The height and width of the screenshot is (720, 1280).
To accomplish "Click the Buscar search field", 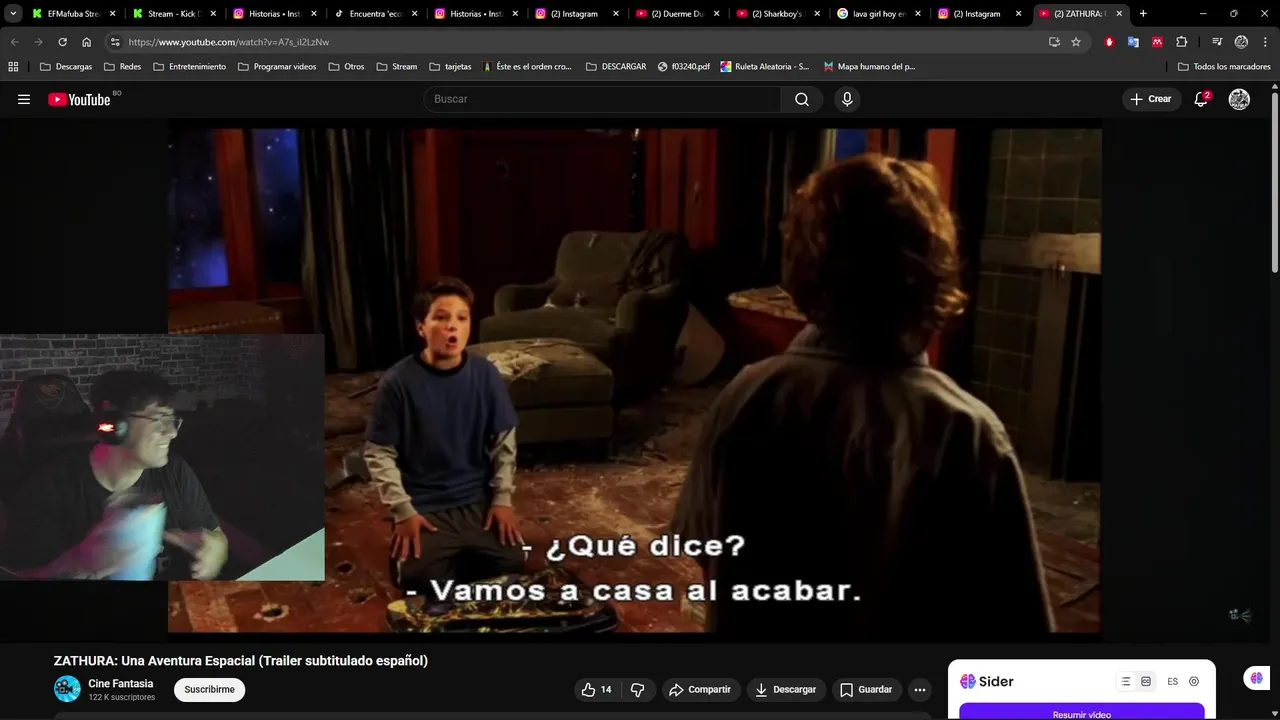I will 603,99.
